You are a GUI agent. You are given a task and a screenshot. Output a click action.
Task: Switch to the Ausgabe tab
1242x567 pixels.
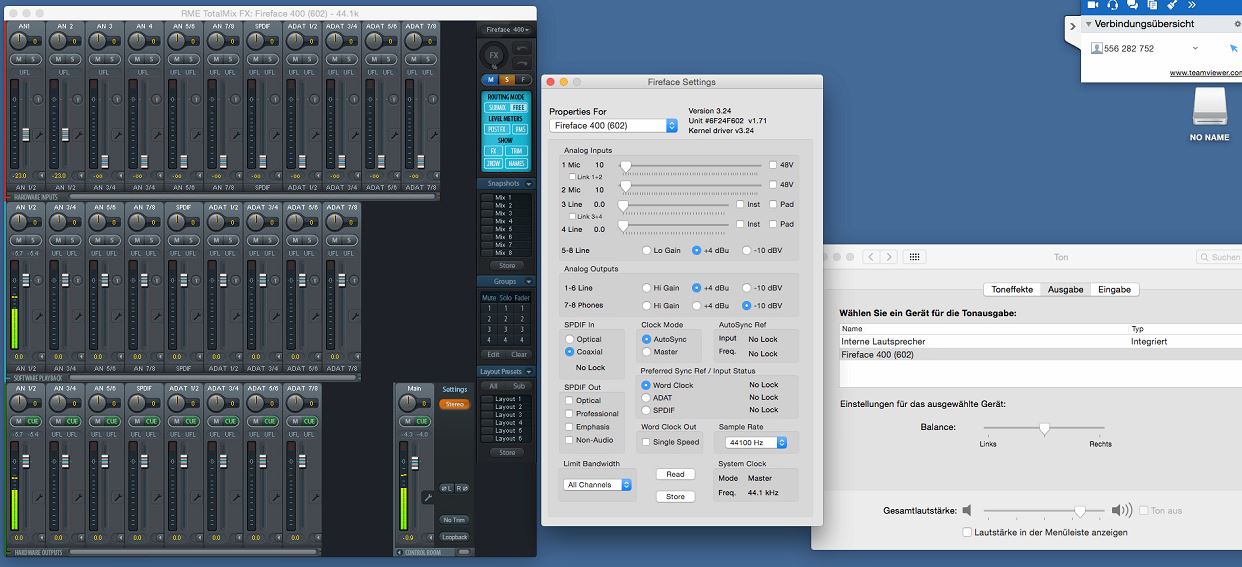pyautogui.click(x=1065, y=289)
